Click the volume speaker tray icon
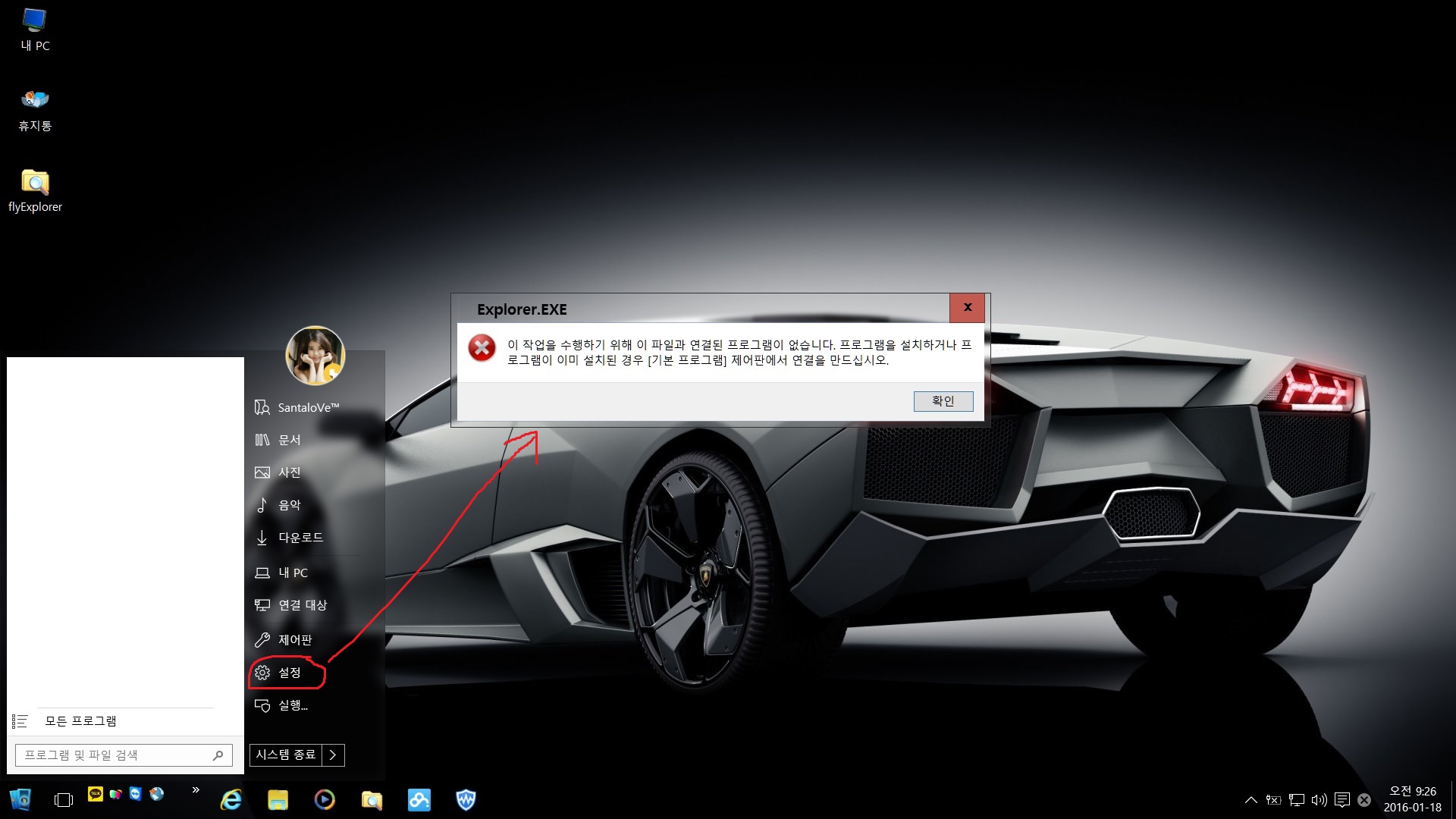 [1319, 800]
